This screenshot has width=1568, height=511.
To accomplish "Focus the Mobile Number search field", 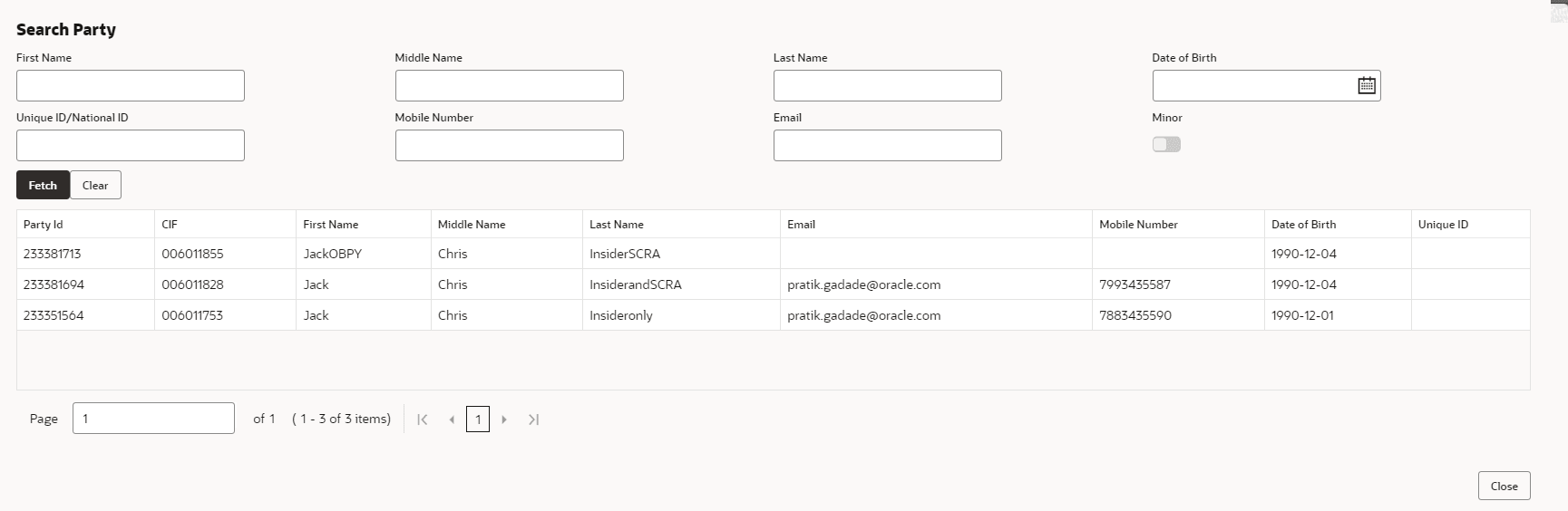I will 510,145.
